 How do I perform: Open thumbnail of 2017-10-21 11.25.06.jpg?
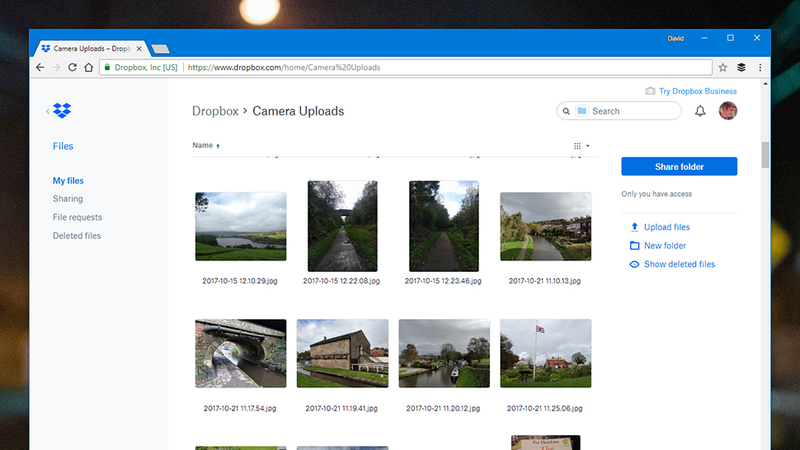click(545, 353)
